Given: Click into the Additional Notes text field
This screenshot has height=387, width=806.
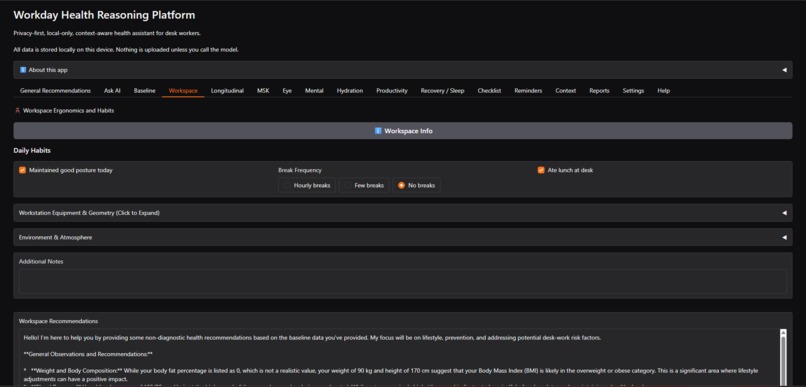Looking at the screenshot, I should click(x=402, y=282).
